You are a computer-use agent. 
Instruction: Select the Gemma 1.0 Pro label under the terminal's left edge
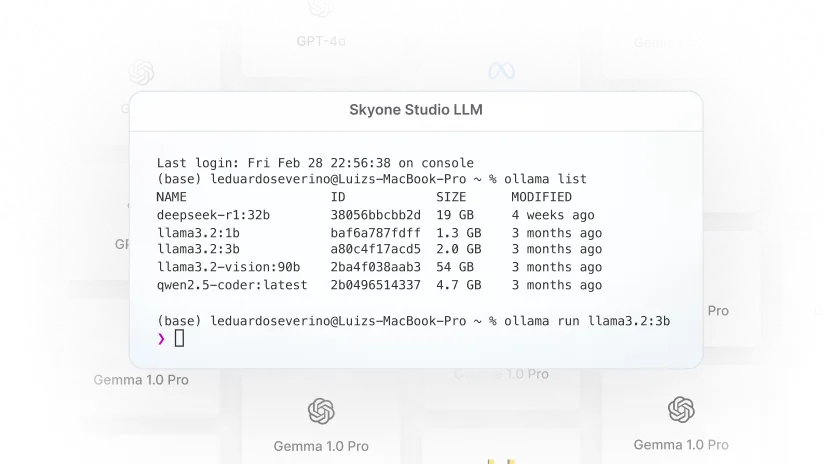point(141,380)
